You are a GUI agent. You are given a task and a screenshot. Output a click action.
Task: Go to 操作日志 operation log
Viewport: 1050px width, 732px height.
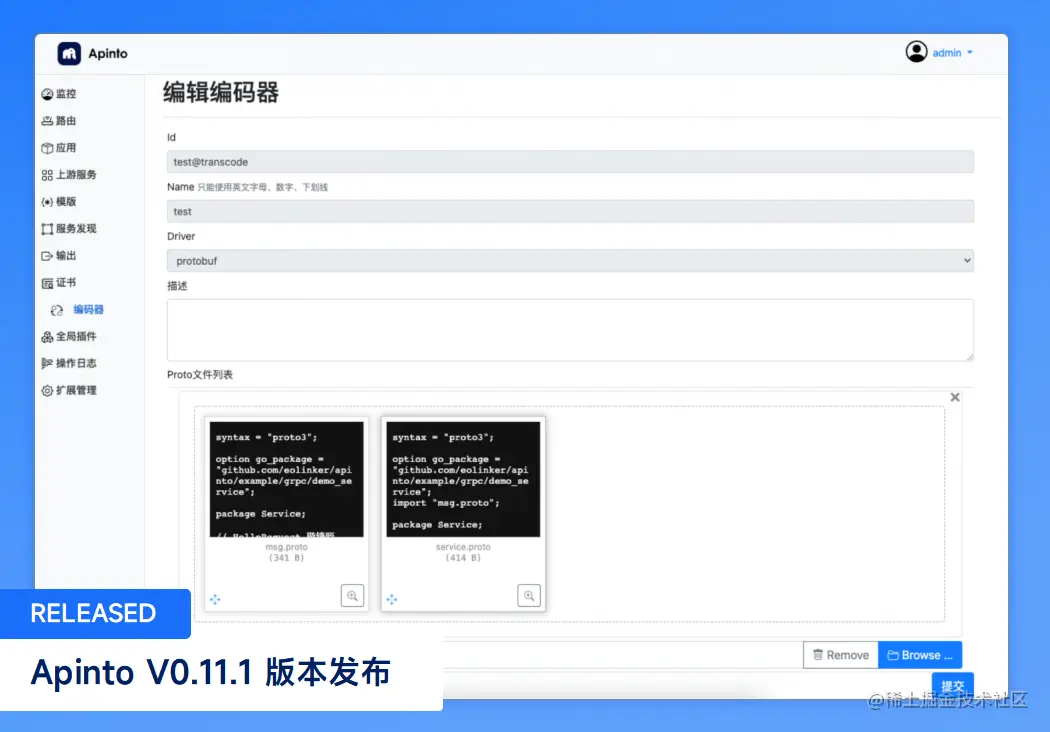(69, 363)
